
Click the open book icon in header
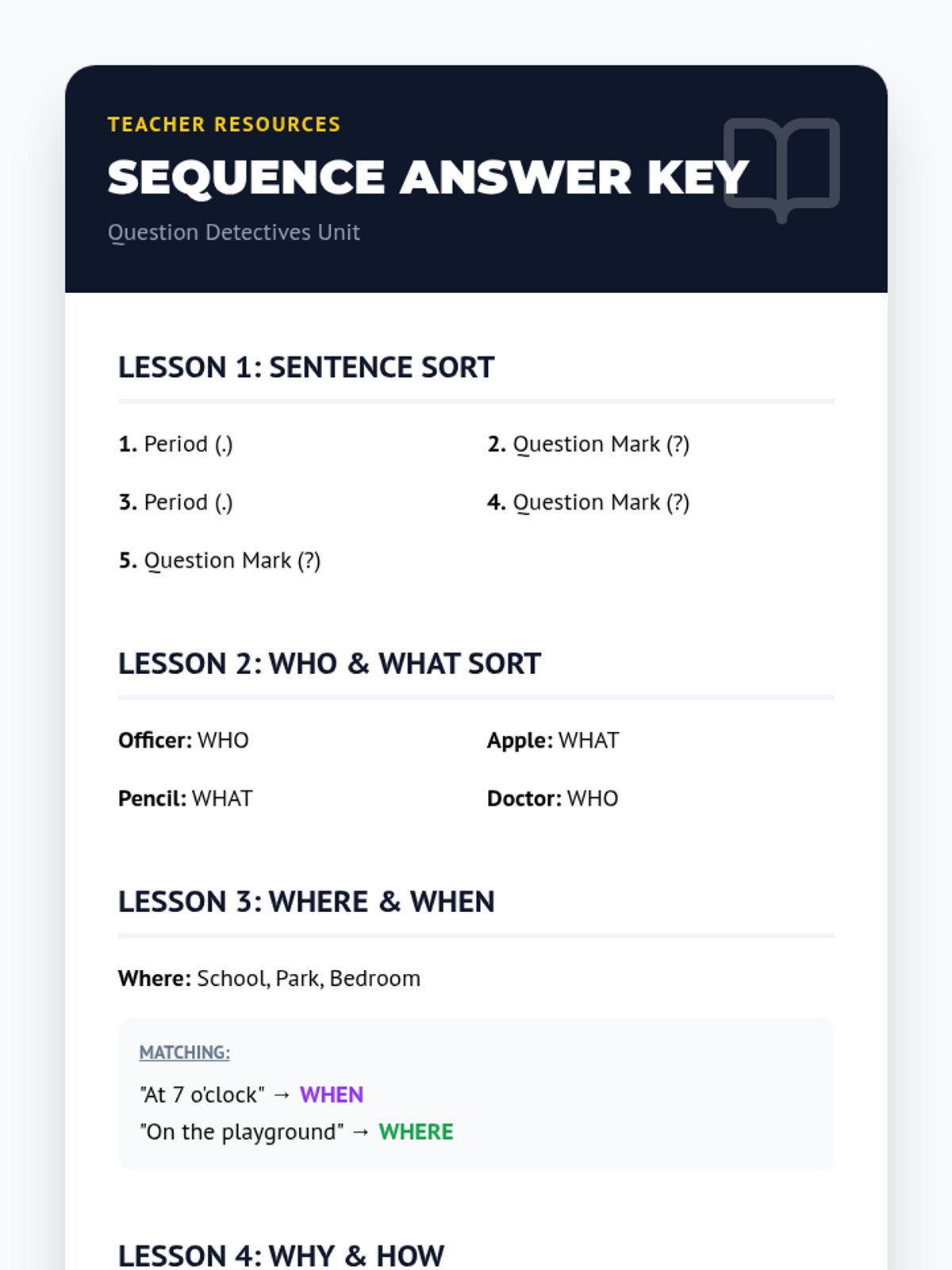781,170
